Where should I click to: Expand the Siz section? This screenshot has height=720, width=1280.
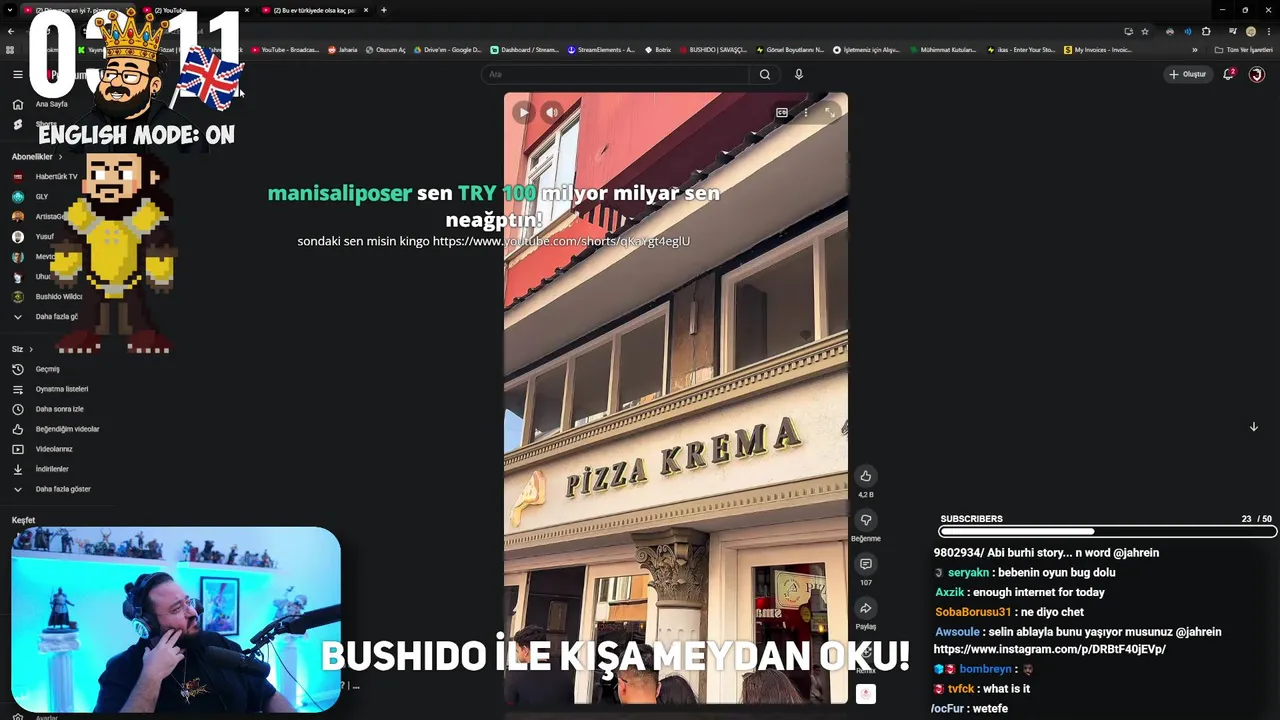coord(22,349)
